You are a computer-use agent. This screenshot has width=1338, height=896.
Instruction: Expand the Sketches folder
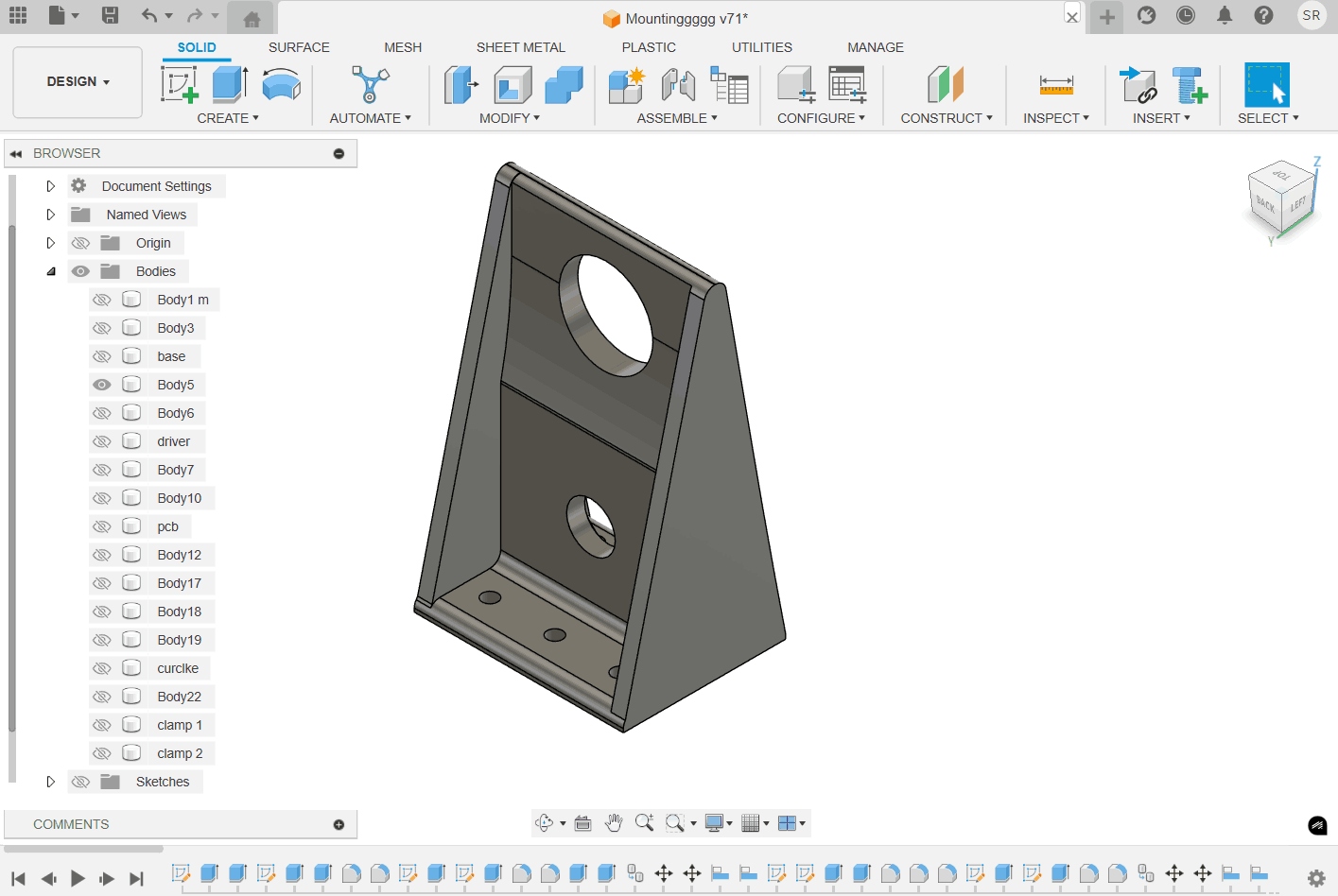click(x=50, y=782)
